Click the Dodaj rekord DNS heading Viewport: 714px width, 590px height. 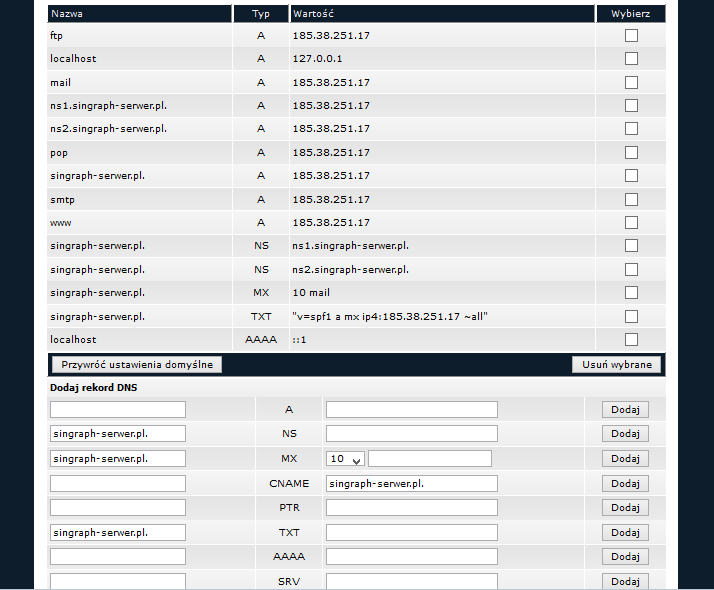(x=93, y=388)
